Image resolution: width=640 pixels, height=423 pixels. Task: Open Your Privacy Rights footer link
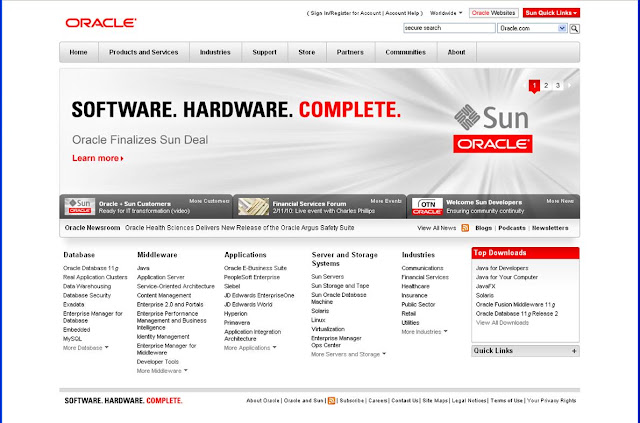point(551,401)
